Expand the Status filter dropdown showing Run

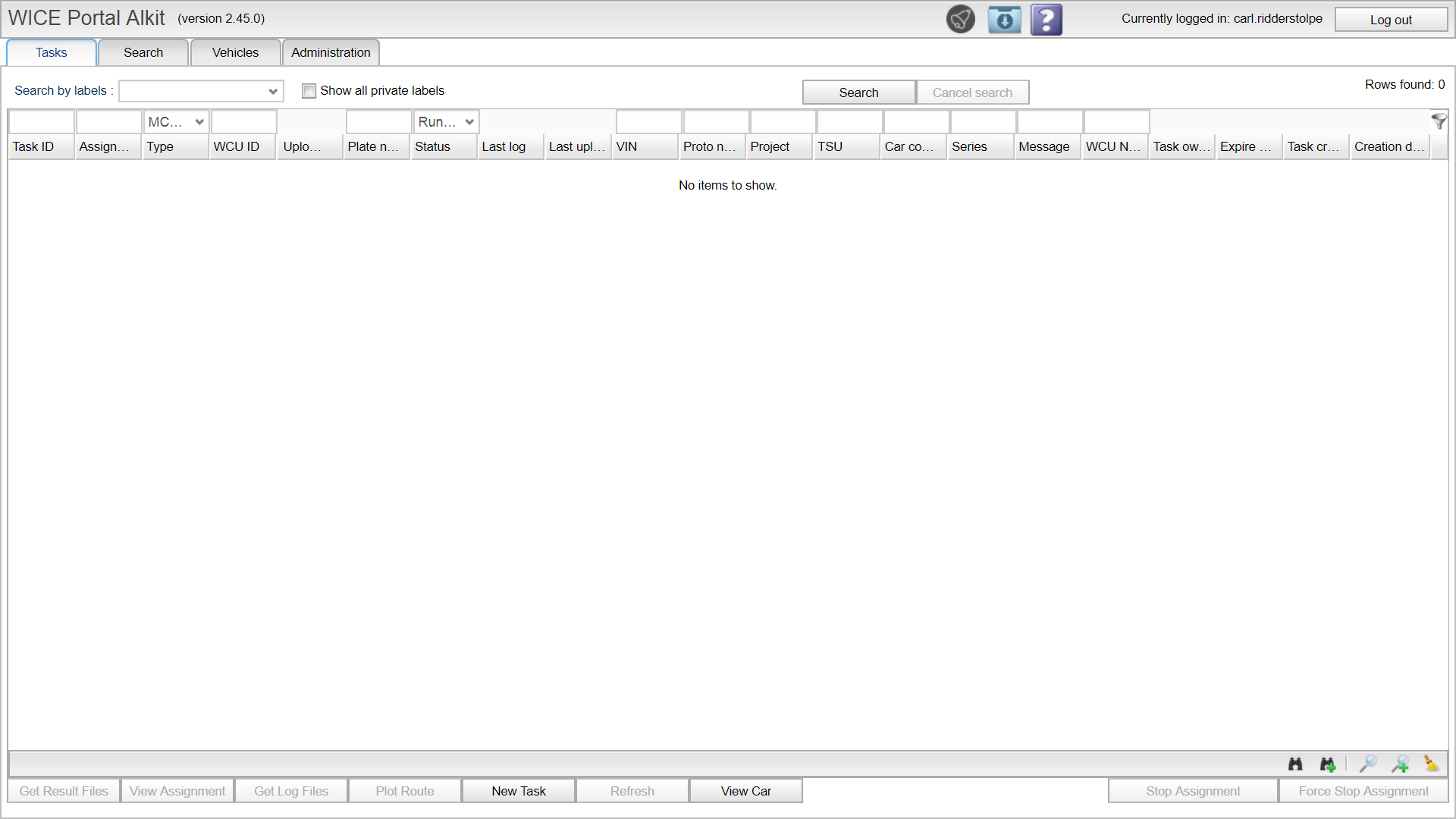[x=446, y=122]
